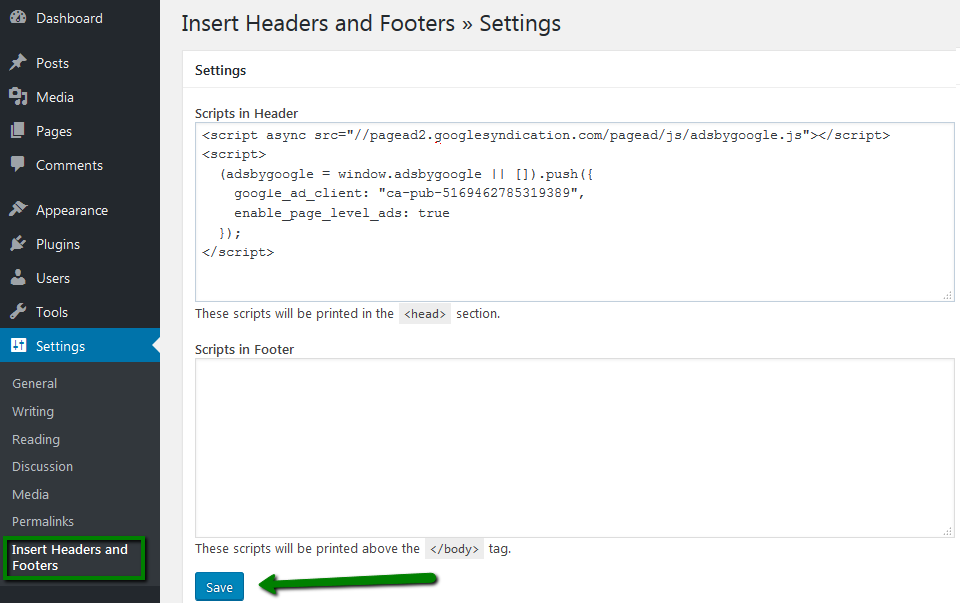The height and width of the screenshot is (603, 960).
Task: Open Discussion settings page
Action: 42,467
